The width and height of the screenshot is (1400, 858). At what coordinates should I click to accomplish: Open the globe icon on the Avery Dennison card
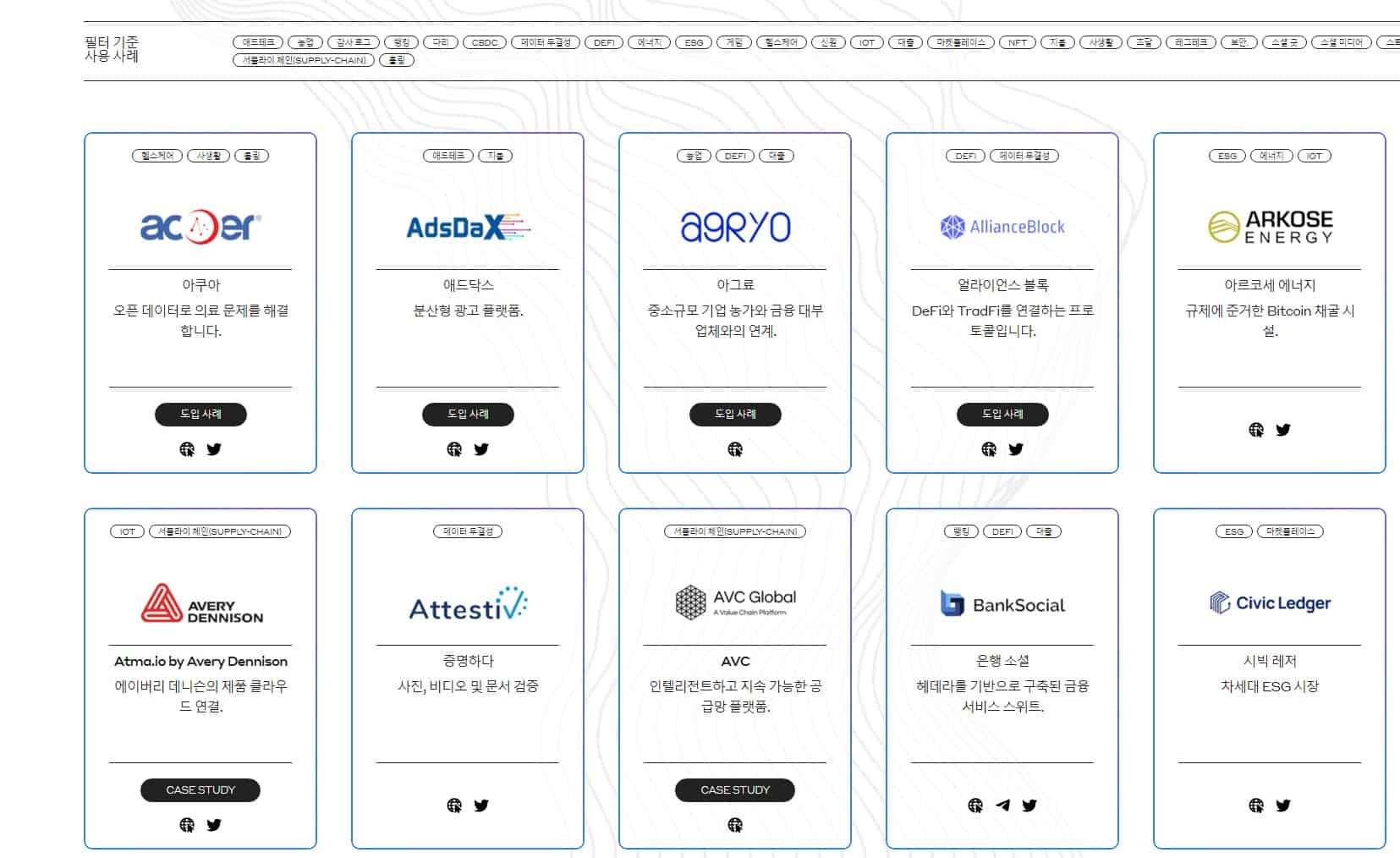[x=187, y=825]
